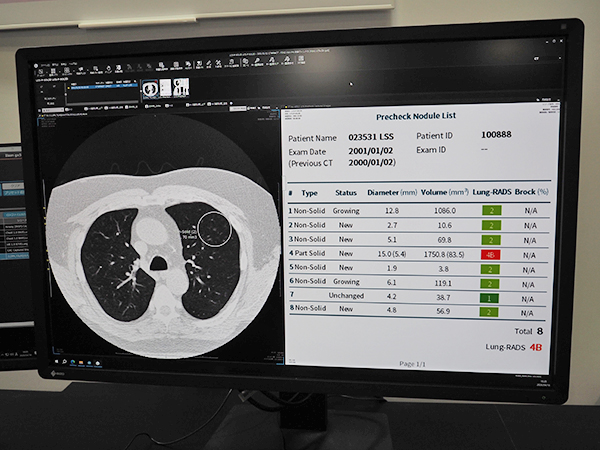The height and width of the screenshot is (450, 600).
Task: Click previous CT date 2000/01/02
Action: (x=370, y=163)
